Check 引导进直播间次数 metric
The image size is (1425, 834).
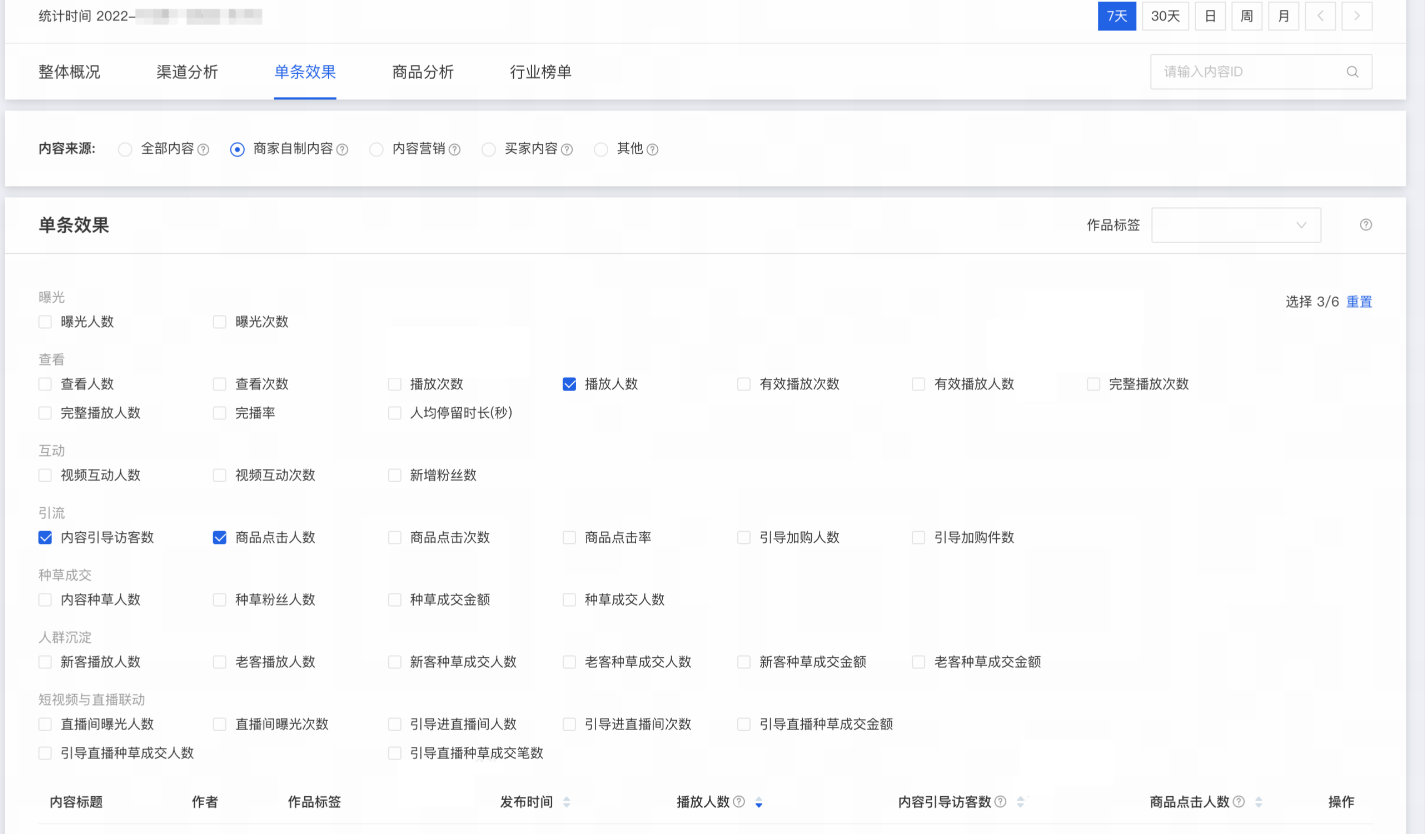tap(569, 724)
